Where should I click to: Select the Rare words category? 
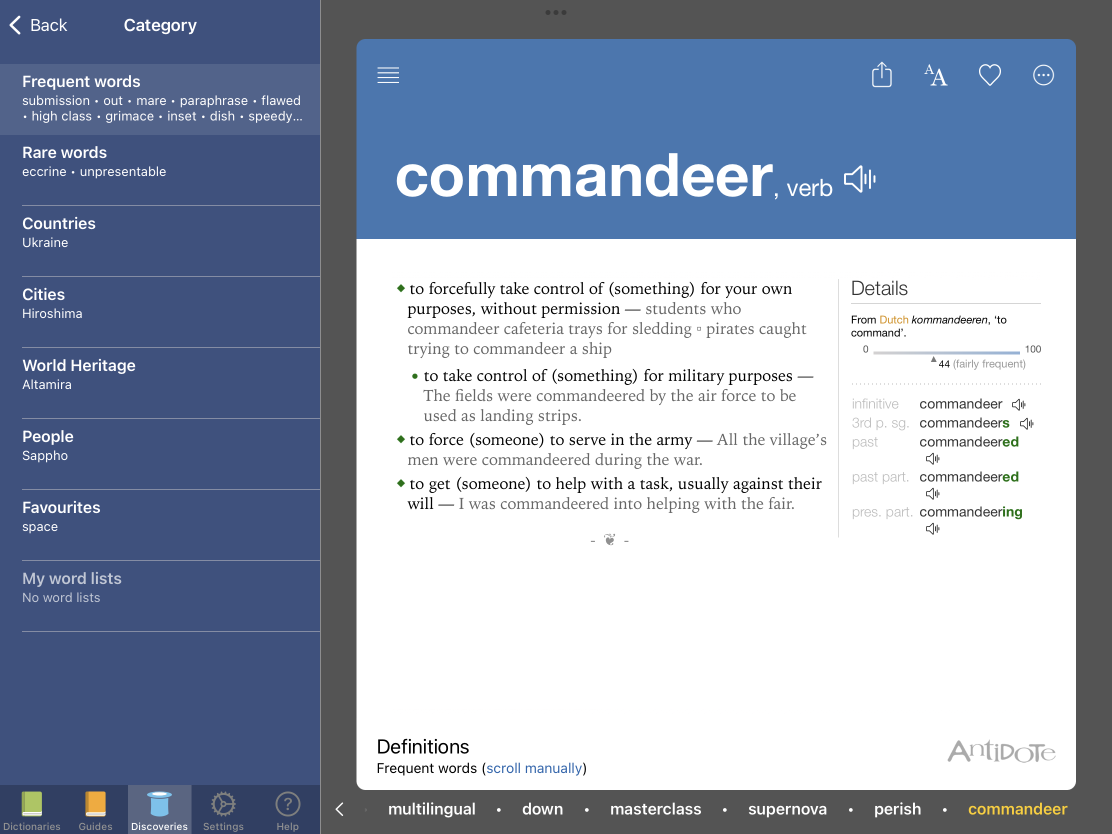click(x=160, y=162)
